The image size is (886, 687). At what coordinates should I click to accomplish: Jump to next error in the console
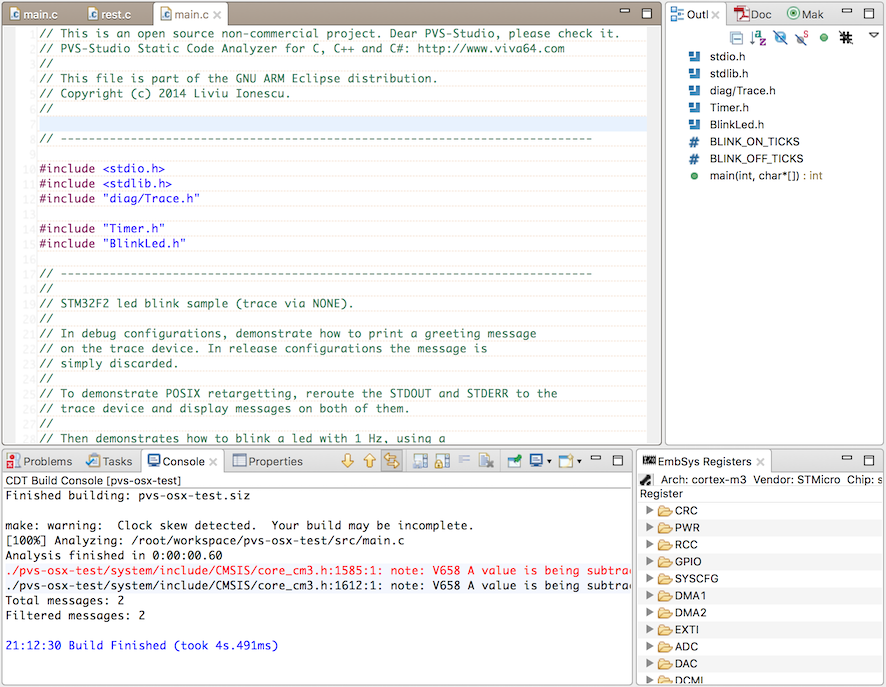click(348, 461)
